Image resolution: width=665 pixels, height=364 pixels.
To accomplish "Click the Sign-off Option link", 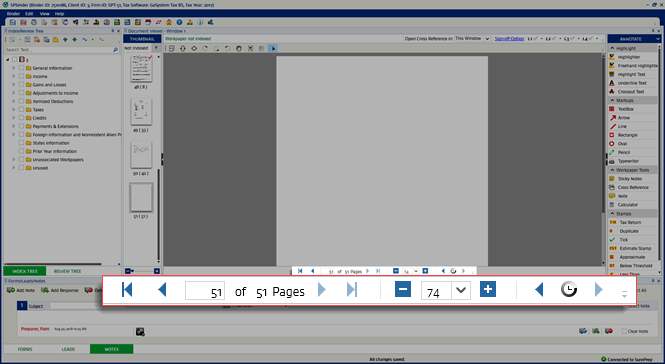I will pyautogui.click(x=509, y=39).
